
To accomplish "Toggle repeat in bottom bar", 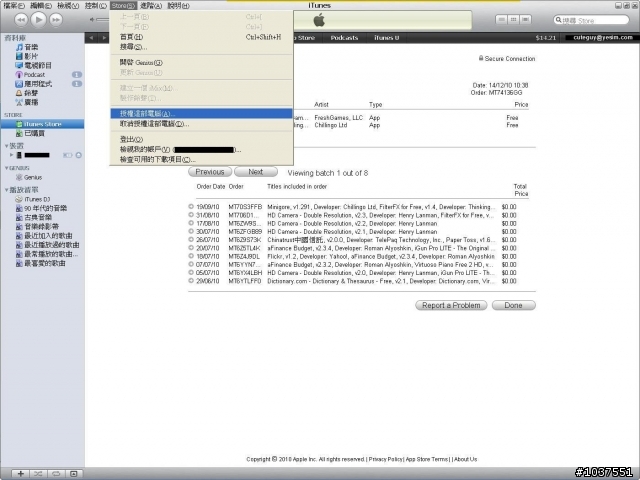I will pyautogui.click(x=56, y=473).
